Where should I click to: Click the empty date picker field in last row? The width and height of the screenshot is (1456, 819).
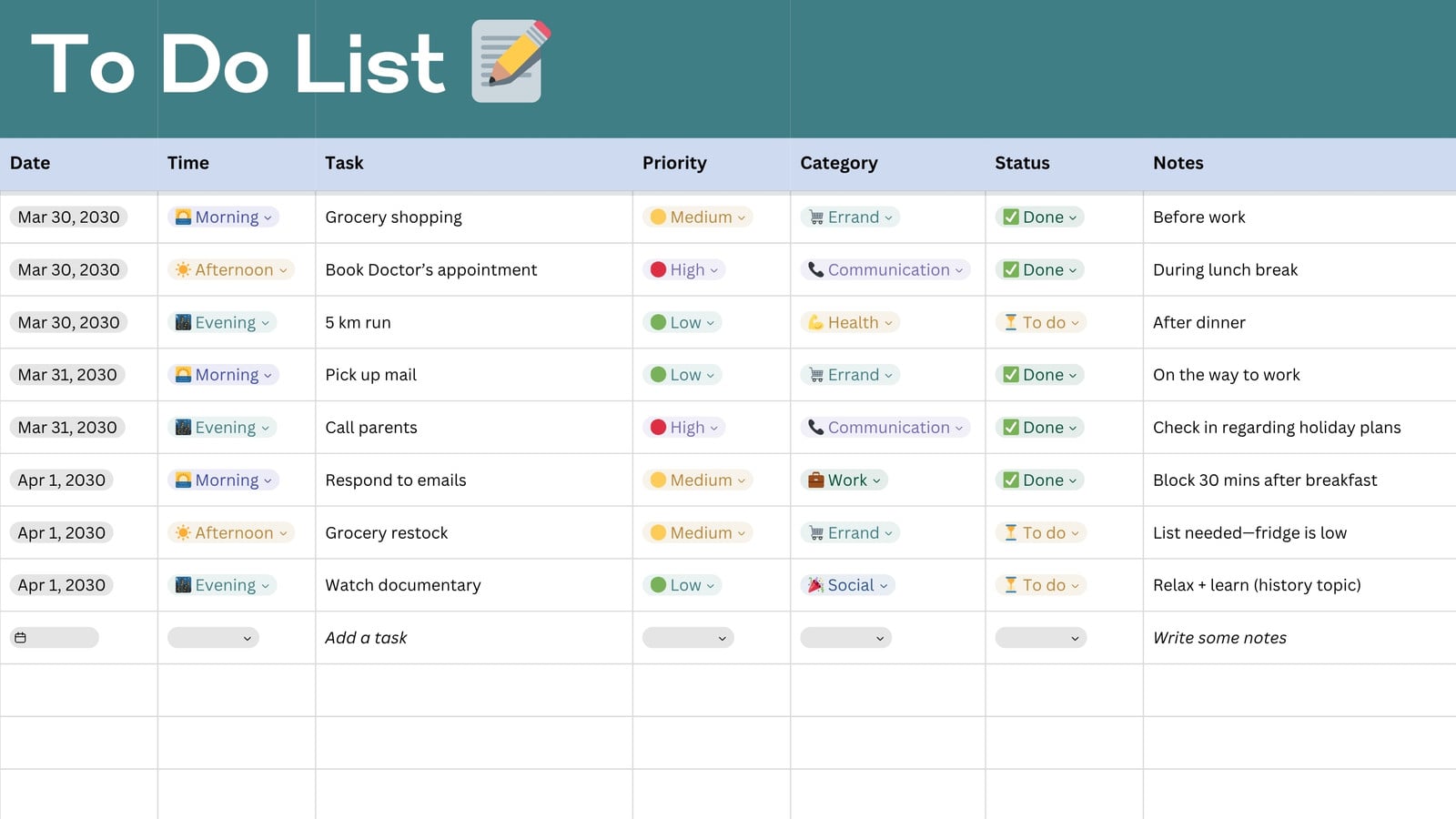coord(55,638)
